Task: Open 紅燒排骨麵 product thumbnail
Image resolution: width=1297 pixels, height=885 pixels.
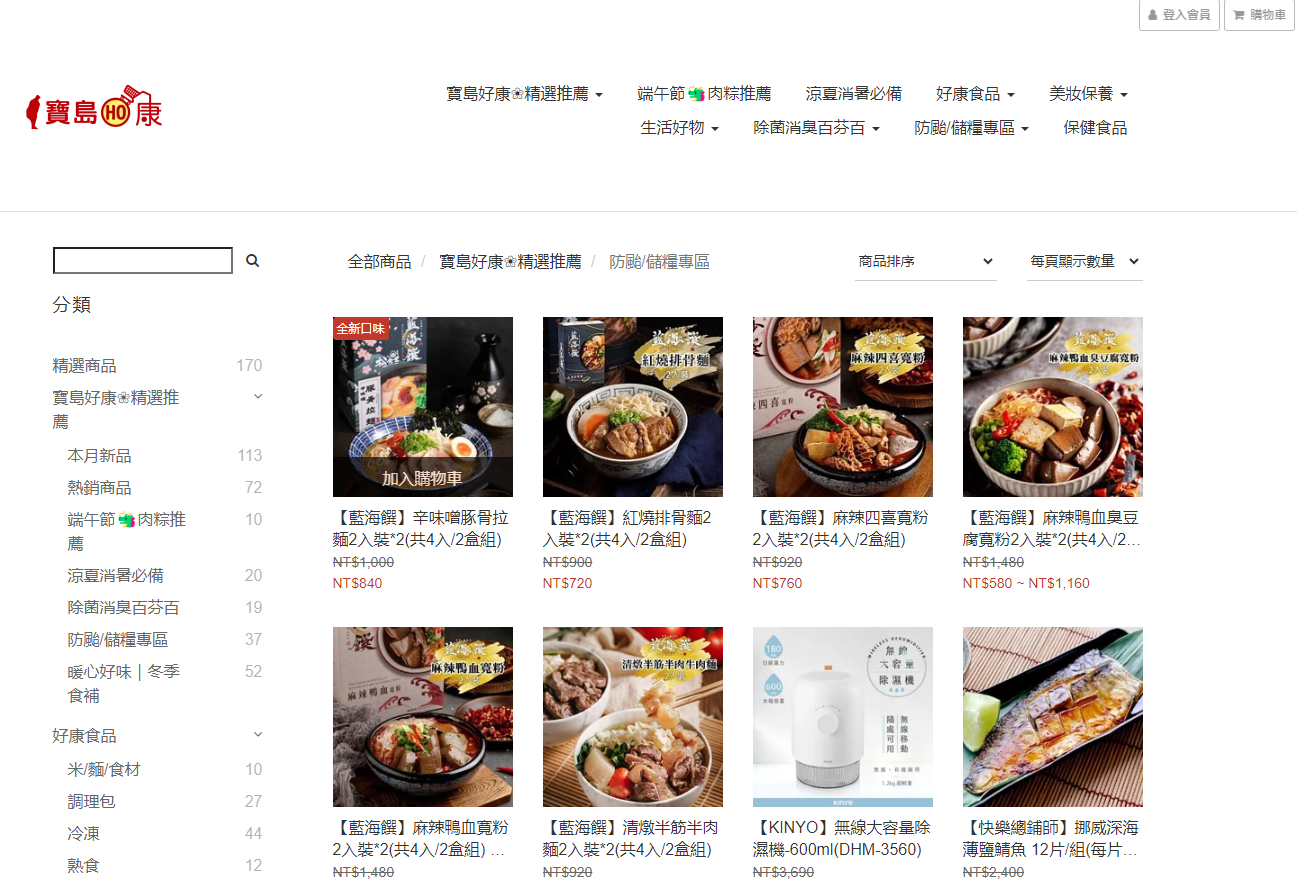Action: [633, 407]
